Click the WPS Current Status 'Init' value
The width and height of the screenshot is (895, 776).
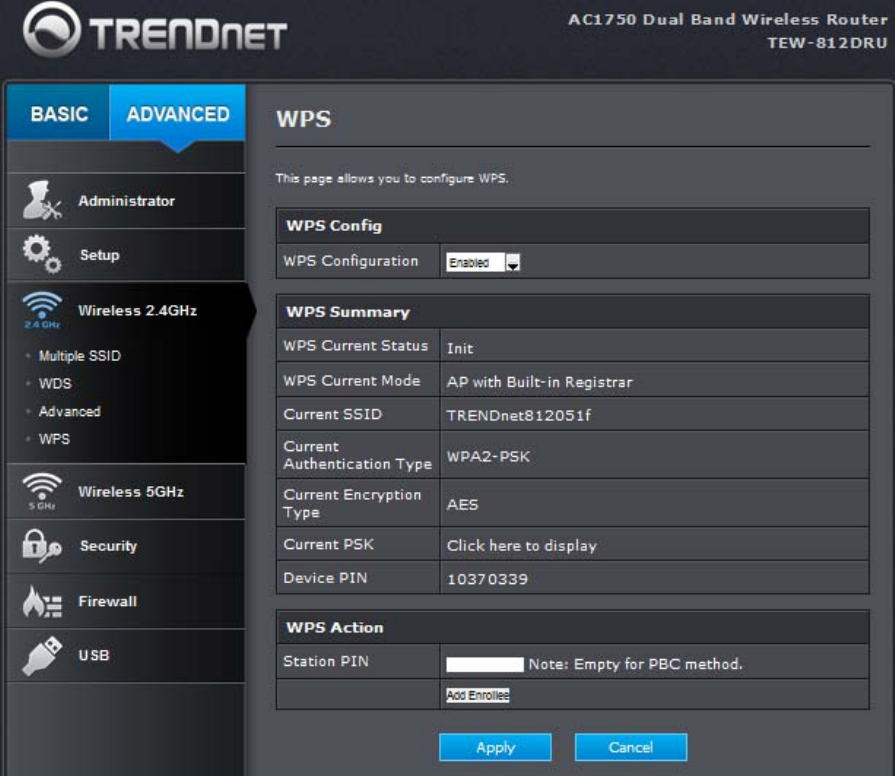[x=459, y=348]
